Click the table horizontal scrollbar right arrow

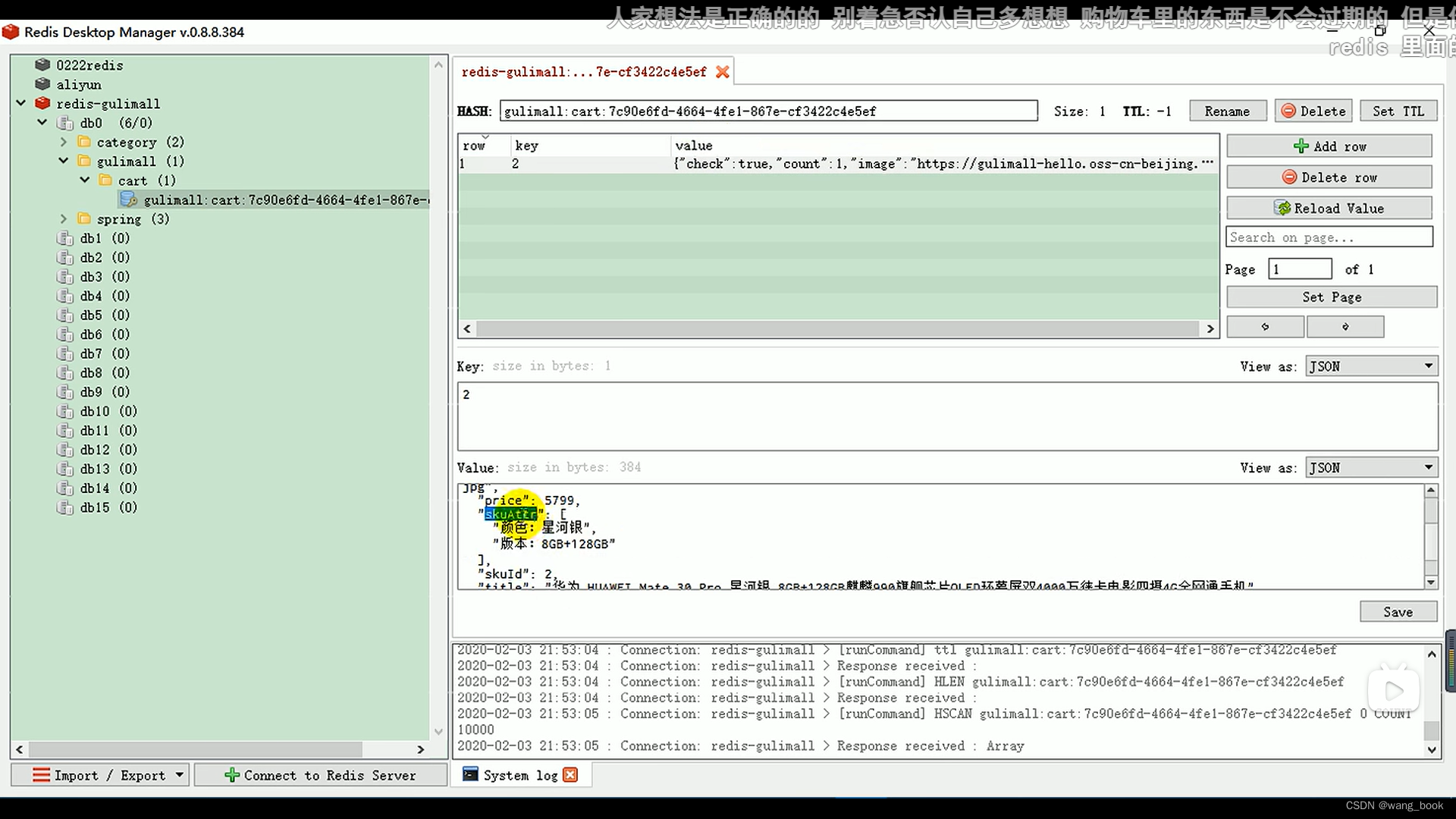pos(1210,328)
